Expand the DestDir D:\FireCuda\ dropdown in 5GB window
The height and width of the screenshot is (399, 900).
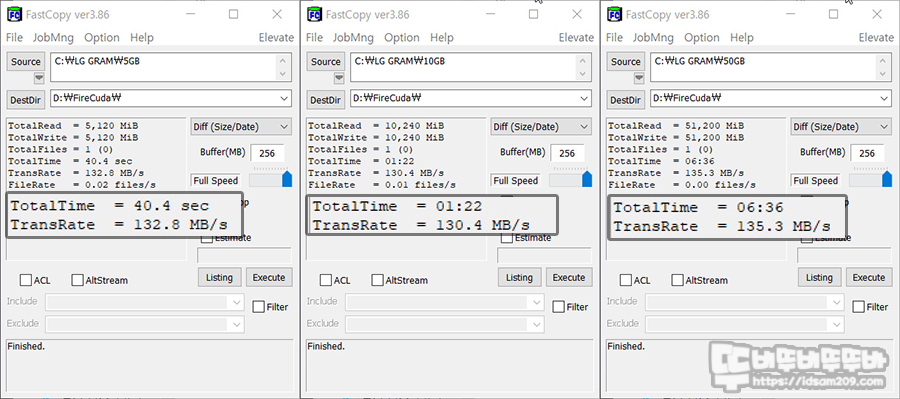coord(284,99)
